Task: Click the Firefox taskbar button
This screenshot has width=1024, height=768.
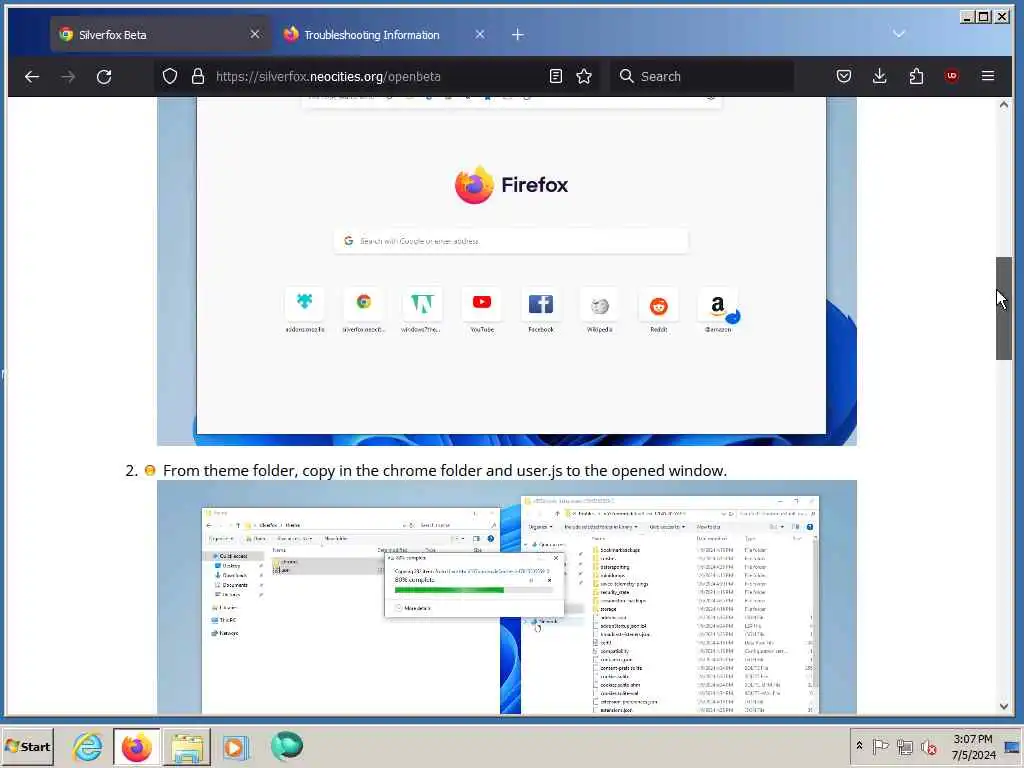Action: pyautogui.click(x=136, y=746)
